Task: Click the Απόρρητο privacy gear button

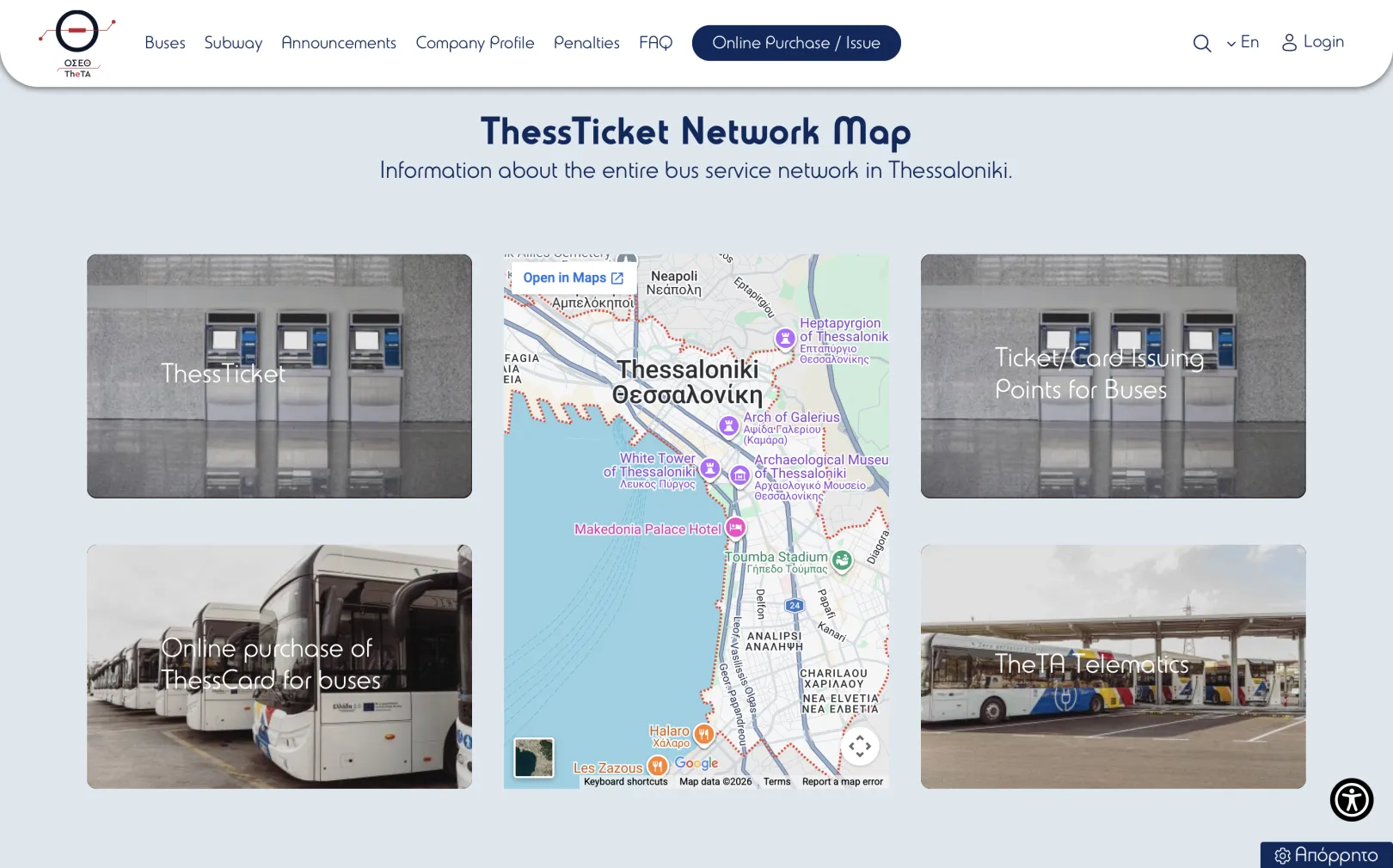Action: pos(1327,855)
